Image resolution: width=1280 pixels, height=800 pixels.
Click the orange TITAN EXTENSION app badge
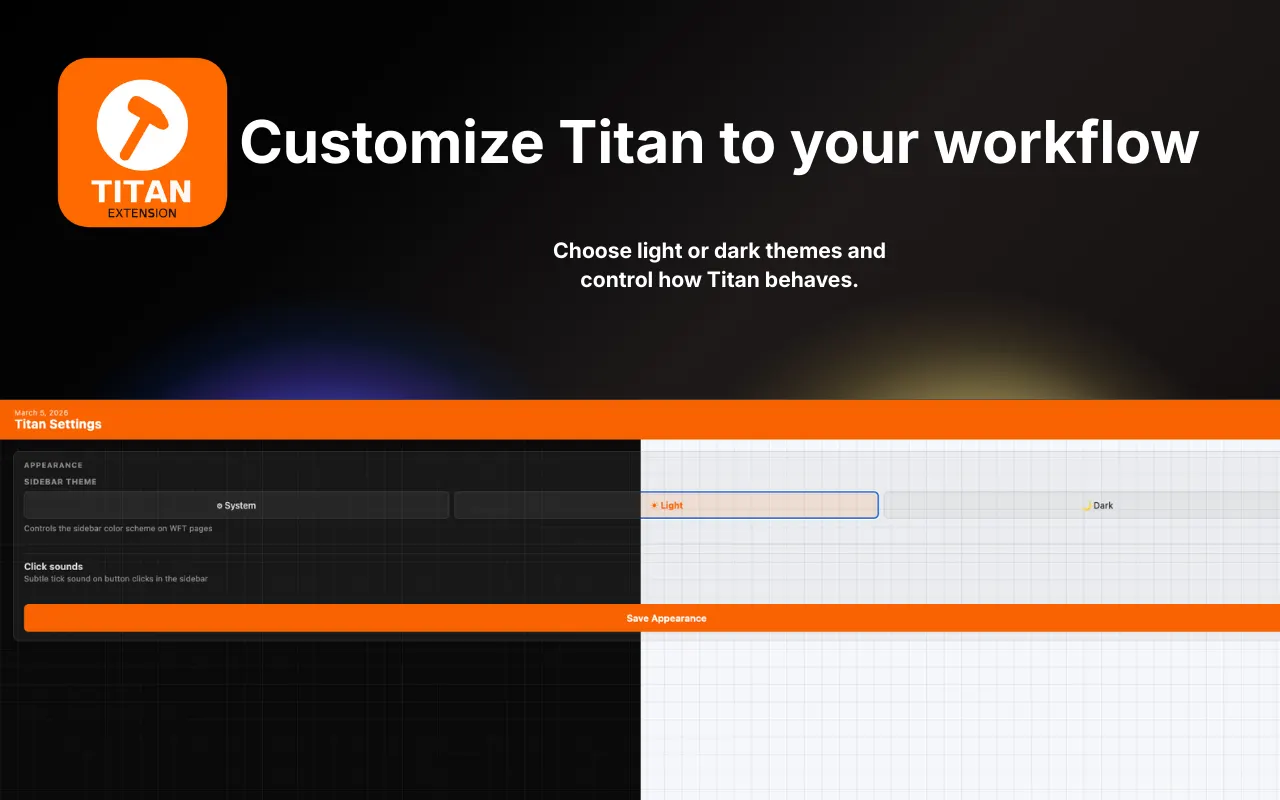pos(142,142)
